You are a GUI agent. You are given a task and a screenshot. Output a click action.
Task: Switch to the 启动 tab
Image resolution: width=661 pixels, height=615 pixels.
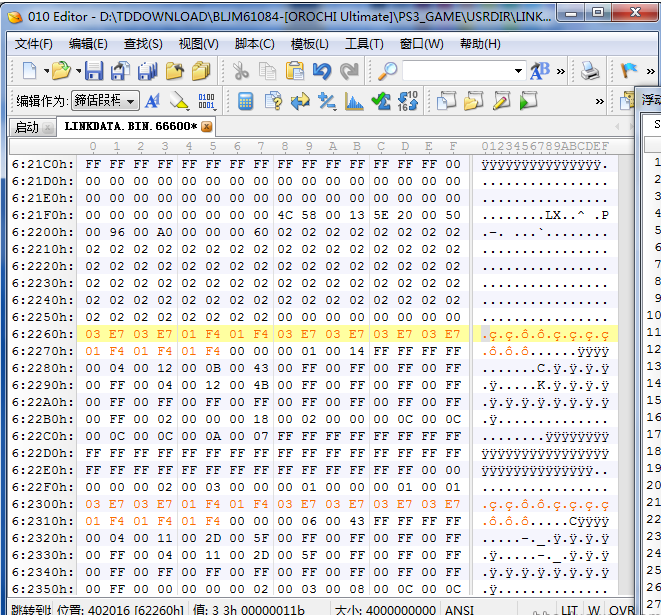point(27,127)
